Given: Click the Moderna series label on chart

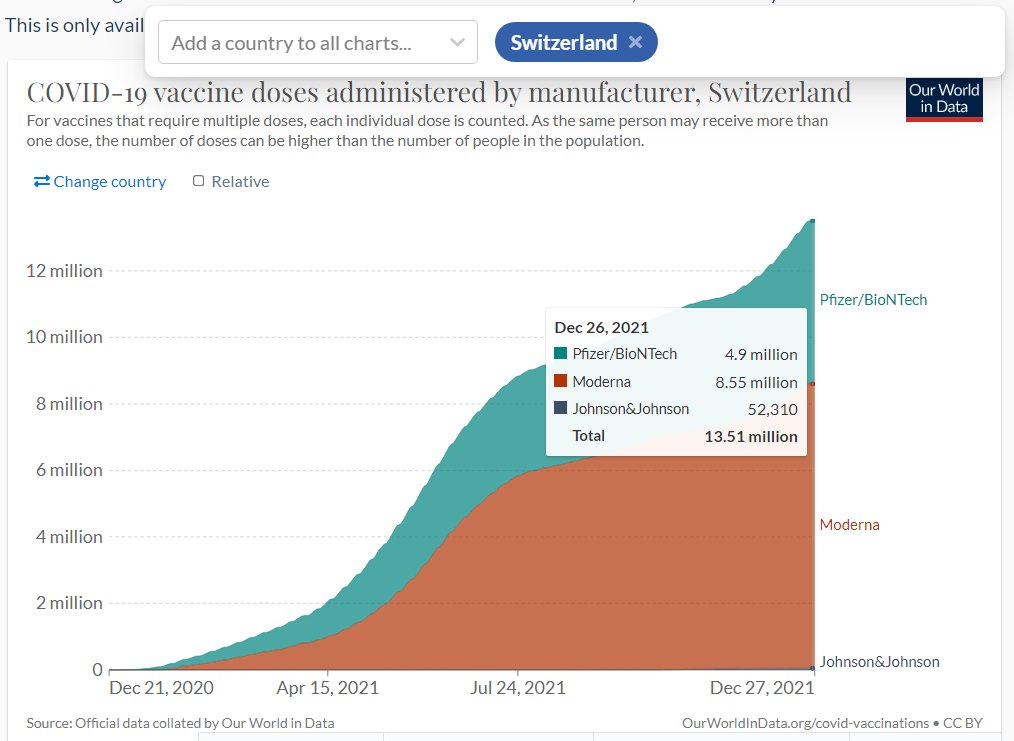Looking at the screenshot, I should 849,524.
